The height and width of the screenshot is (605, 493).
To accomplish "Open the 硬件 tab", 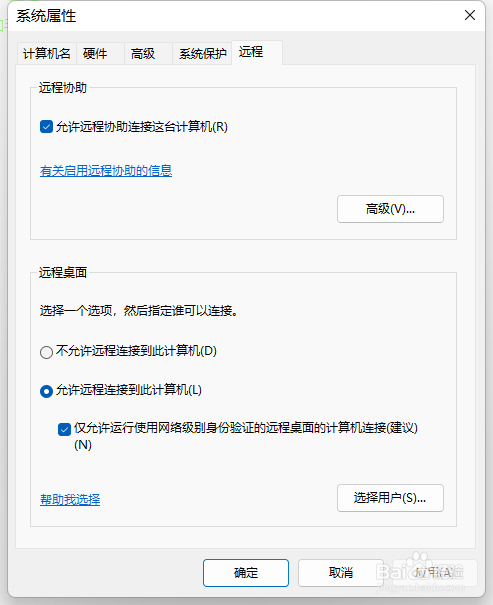I will coord(95,53).
